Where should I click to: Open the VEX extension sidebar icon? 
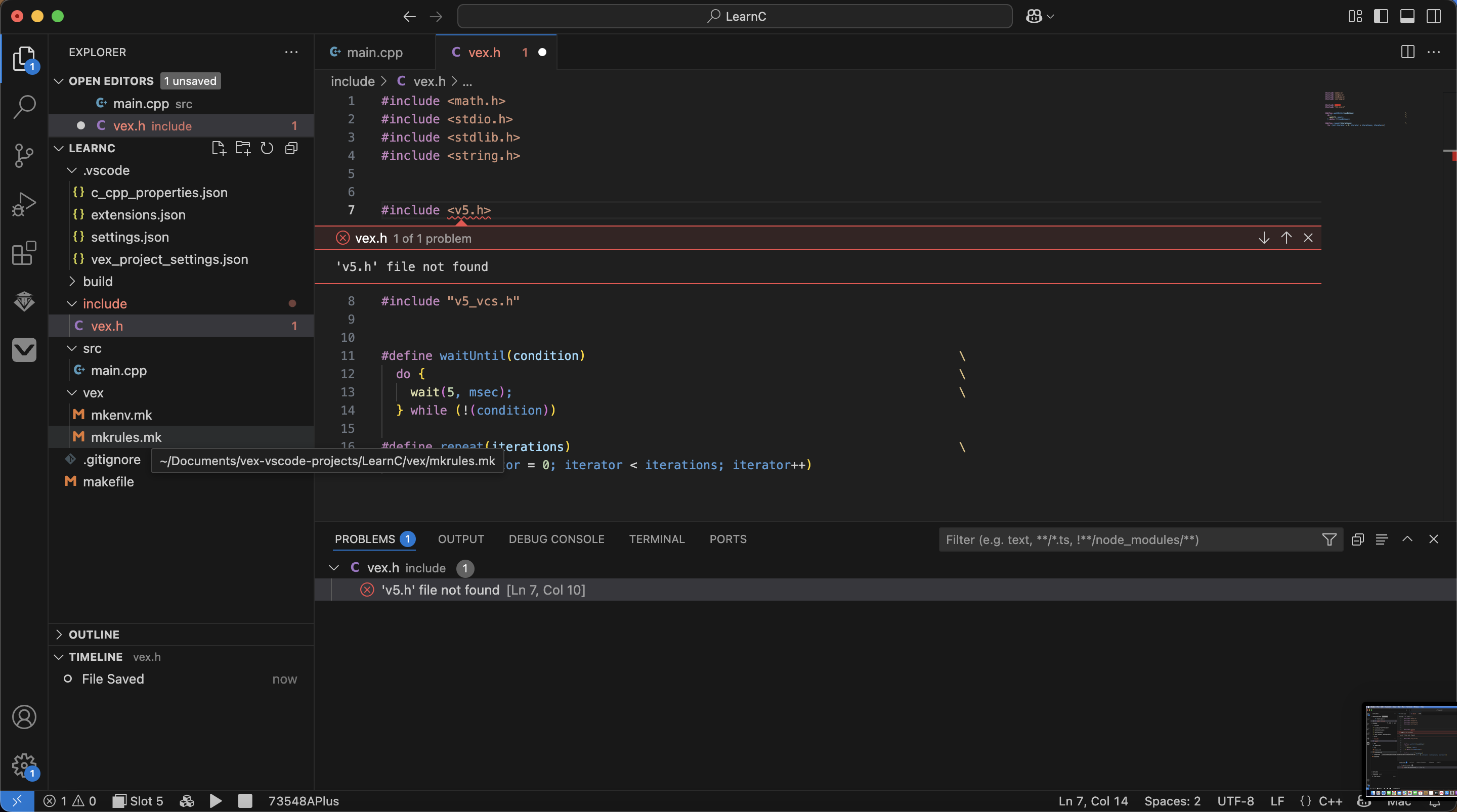24,349
